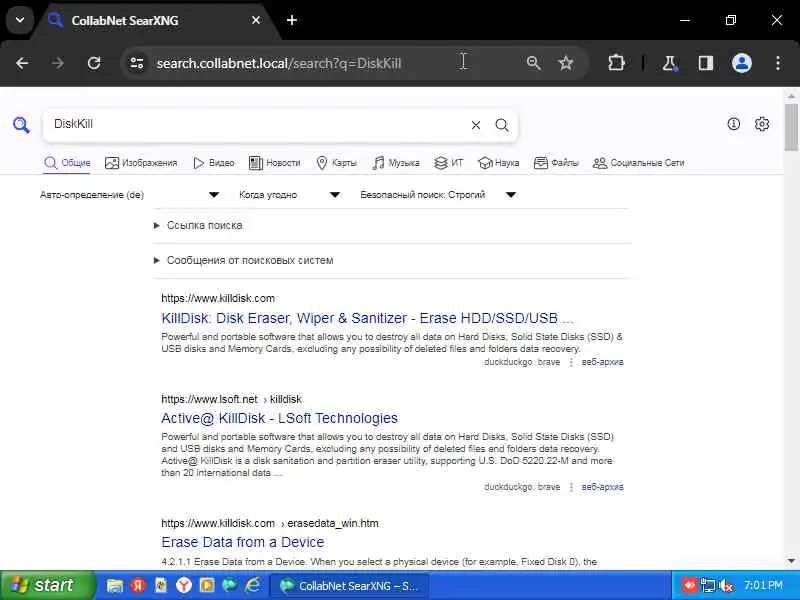This screenshot has height=600, width=800.
Task: Click the muted volume tray icon
Action: 727,585
